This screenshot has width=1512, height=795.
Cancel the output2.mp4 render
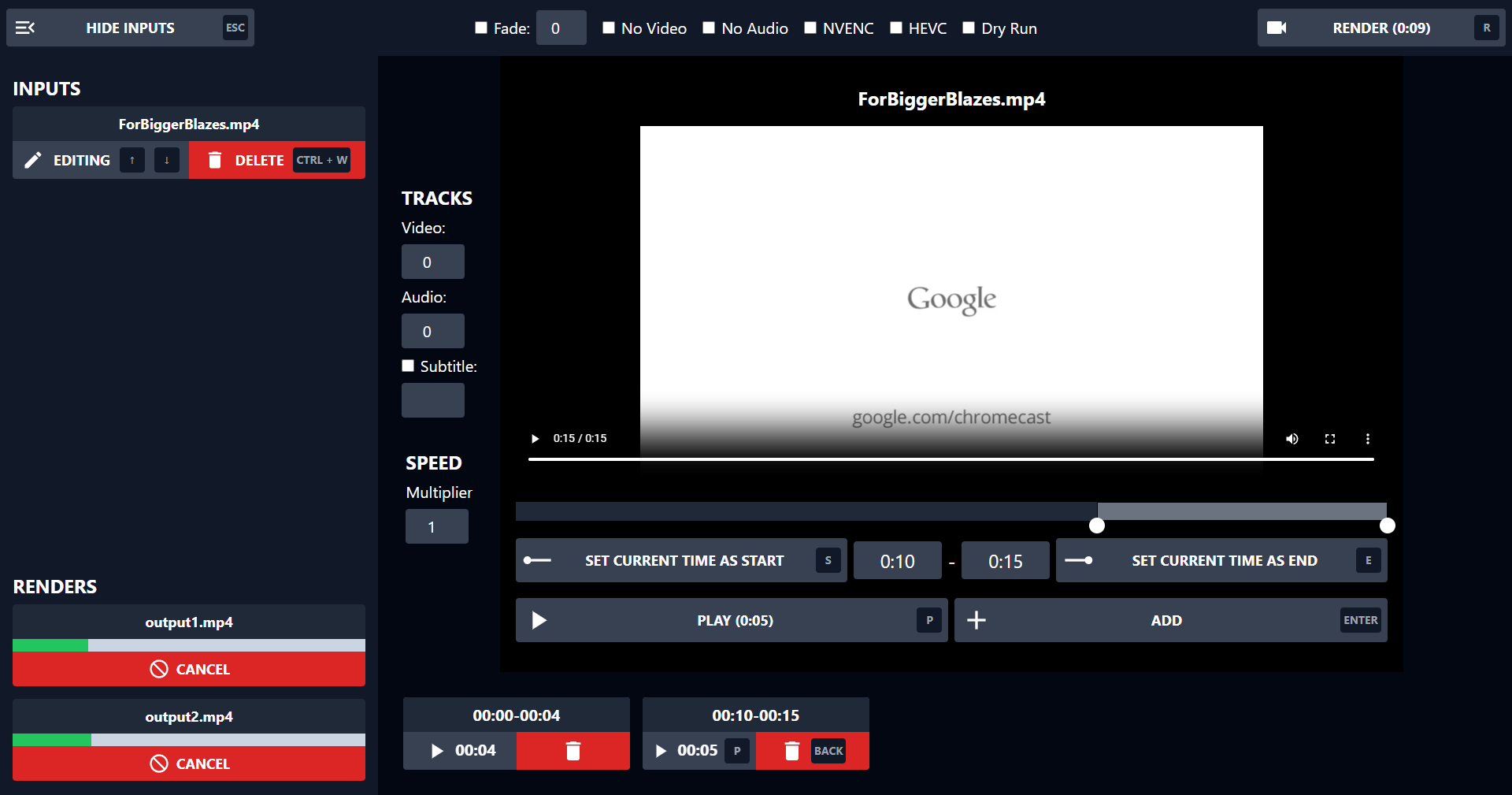point(189,763)
